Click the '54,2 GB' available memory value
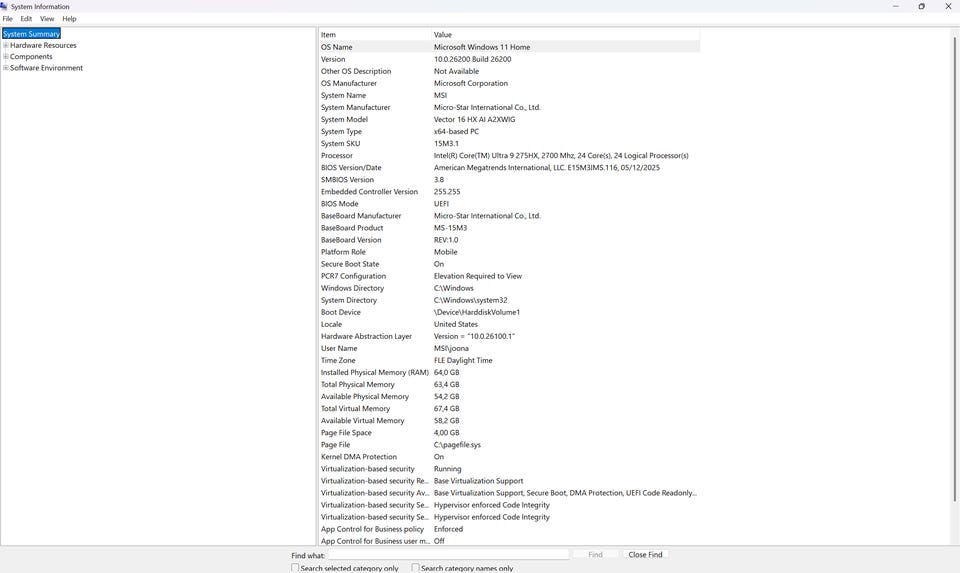This screenshot has width=960, height=573. tap(446, 396)
